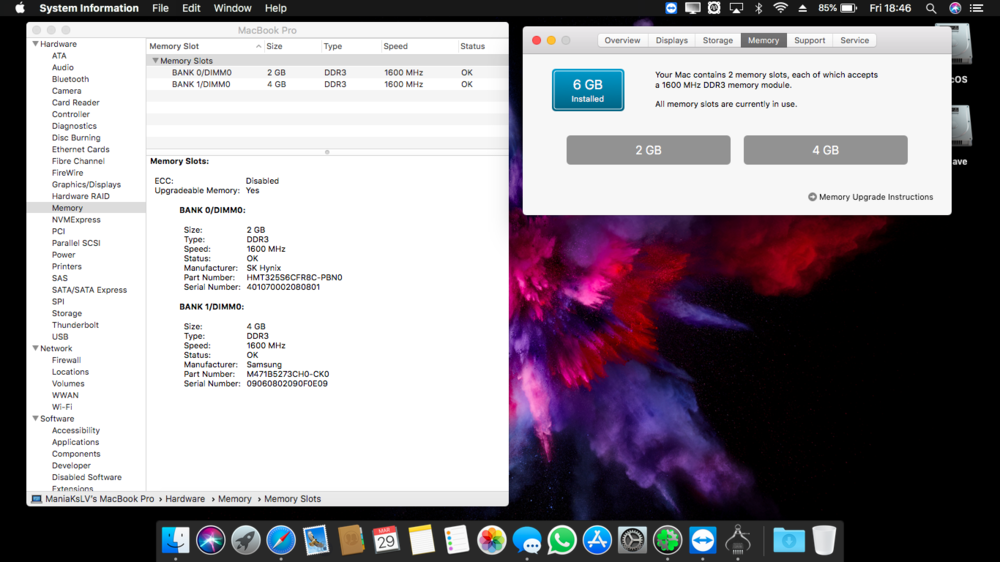Select NVMExpress in sidebar
Viewport: 1000px width, 562px height.
(x=76, y=219)
